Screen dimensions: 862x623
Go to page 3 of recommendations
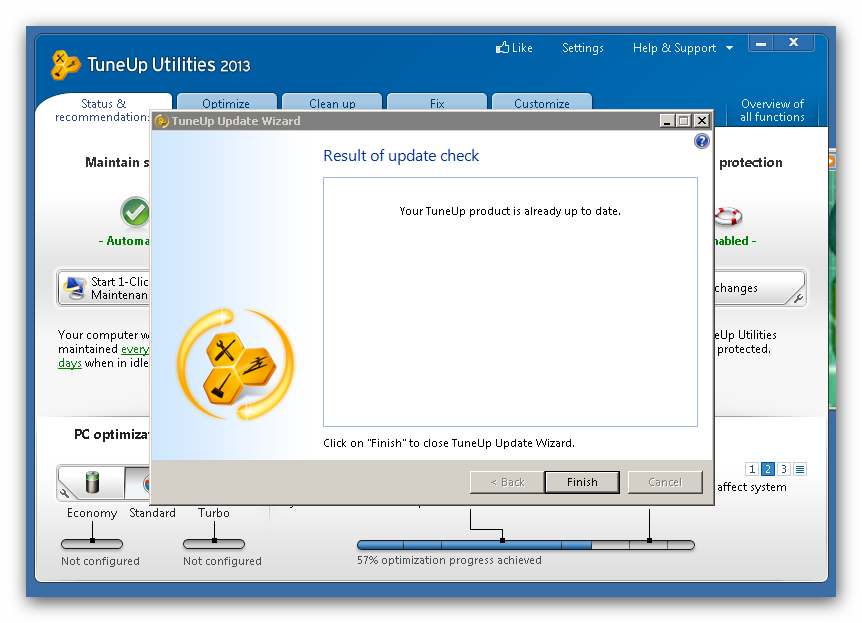pyautogui.click(x=784, y=469)
